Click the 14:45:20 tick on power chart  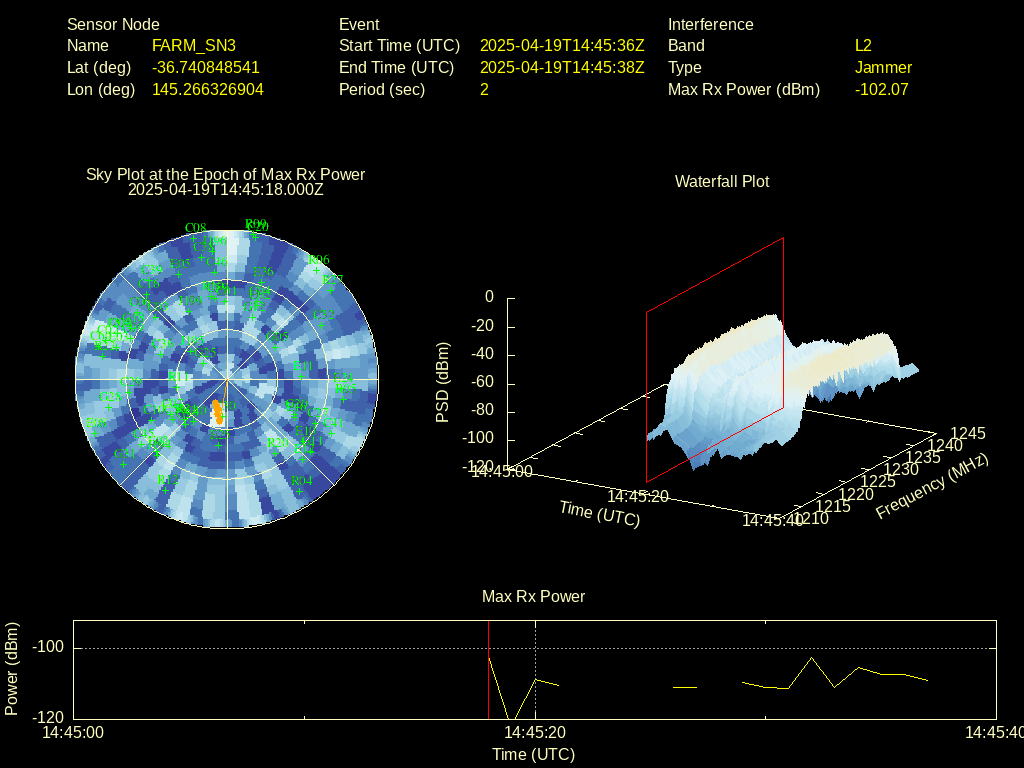click(x=536, y=732)
